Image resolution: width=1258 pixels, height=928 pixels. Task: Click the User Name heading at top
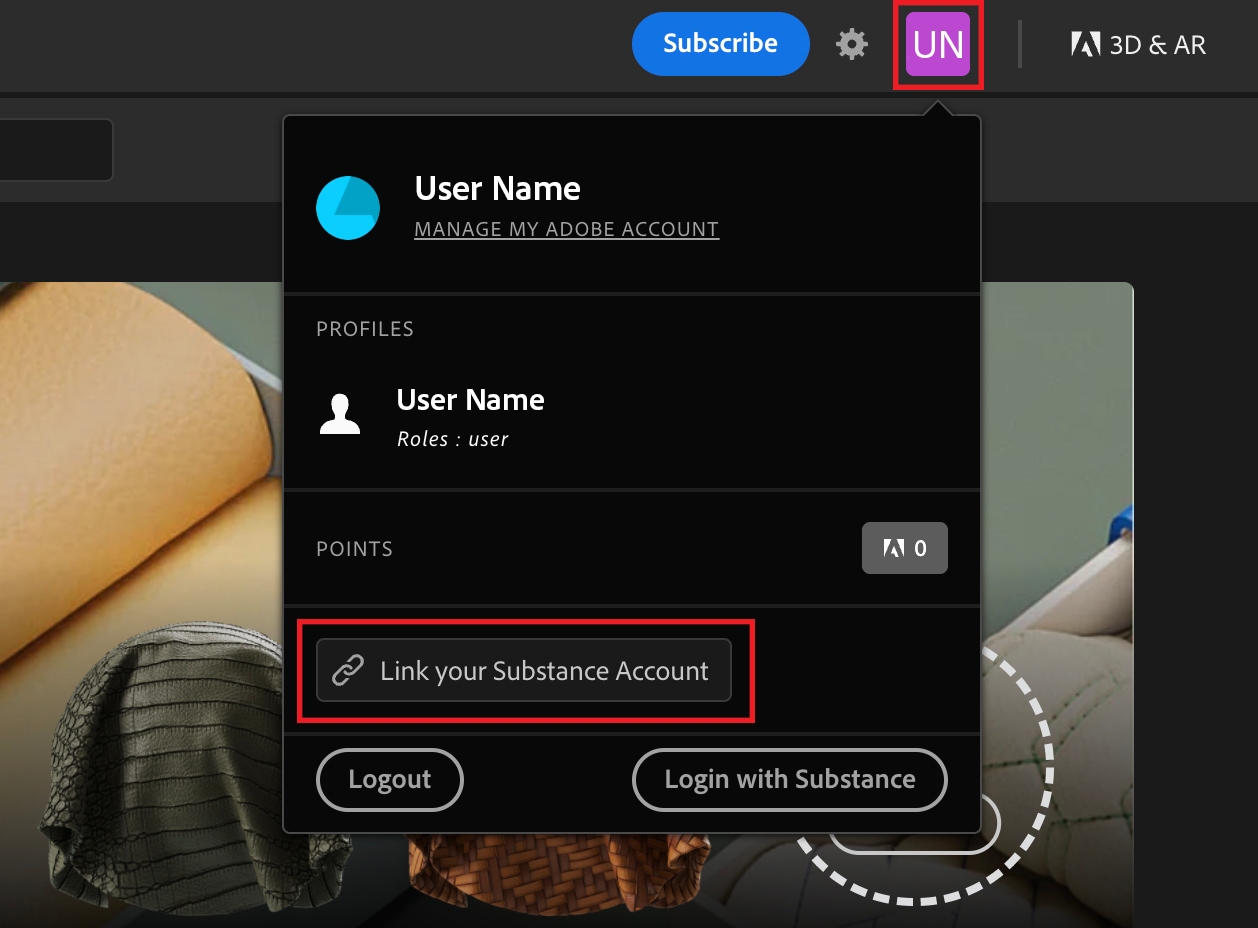tap(498, 189)
